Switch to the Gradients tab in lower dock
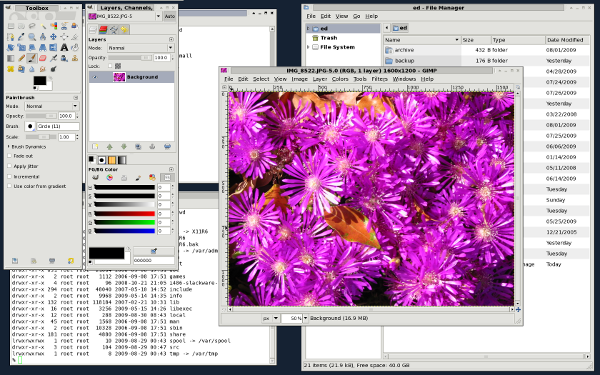 coord(122,160)
